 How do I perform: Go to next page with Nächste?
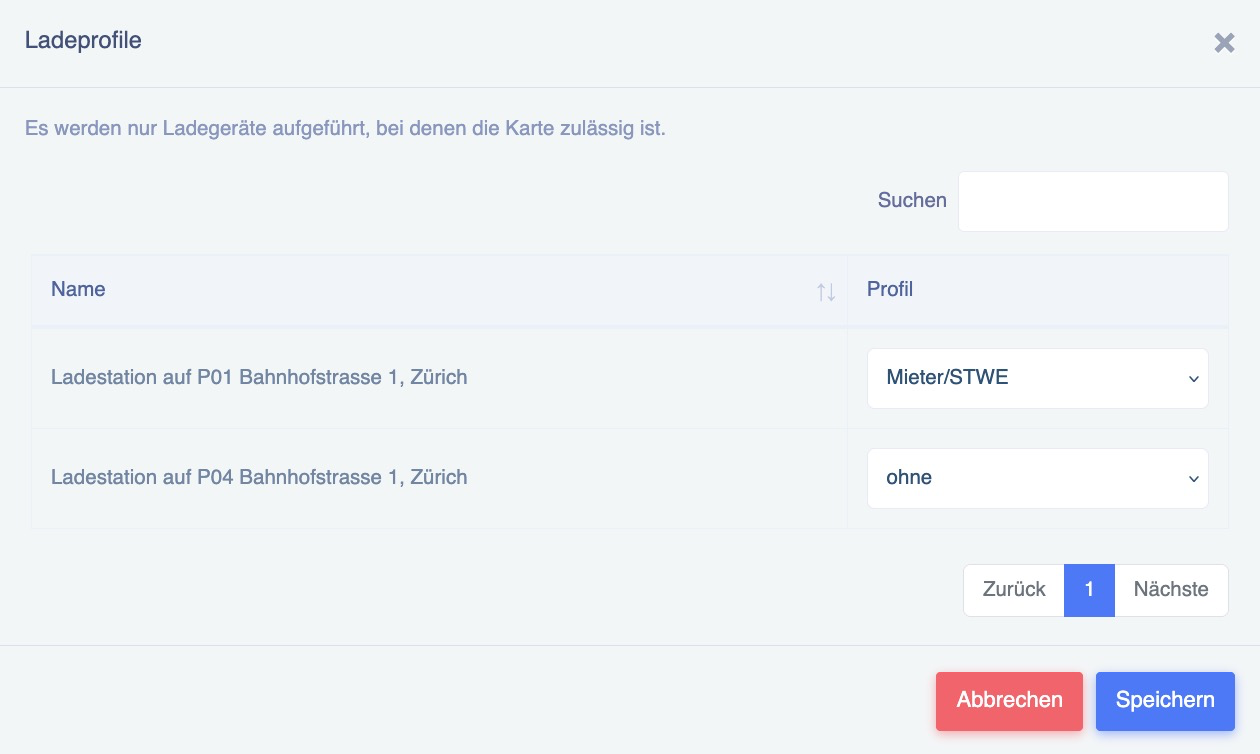(x=1171, y=590)
